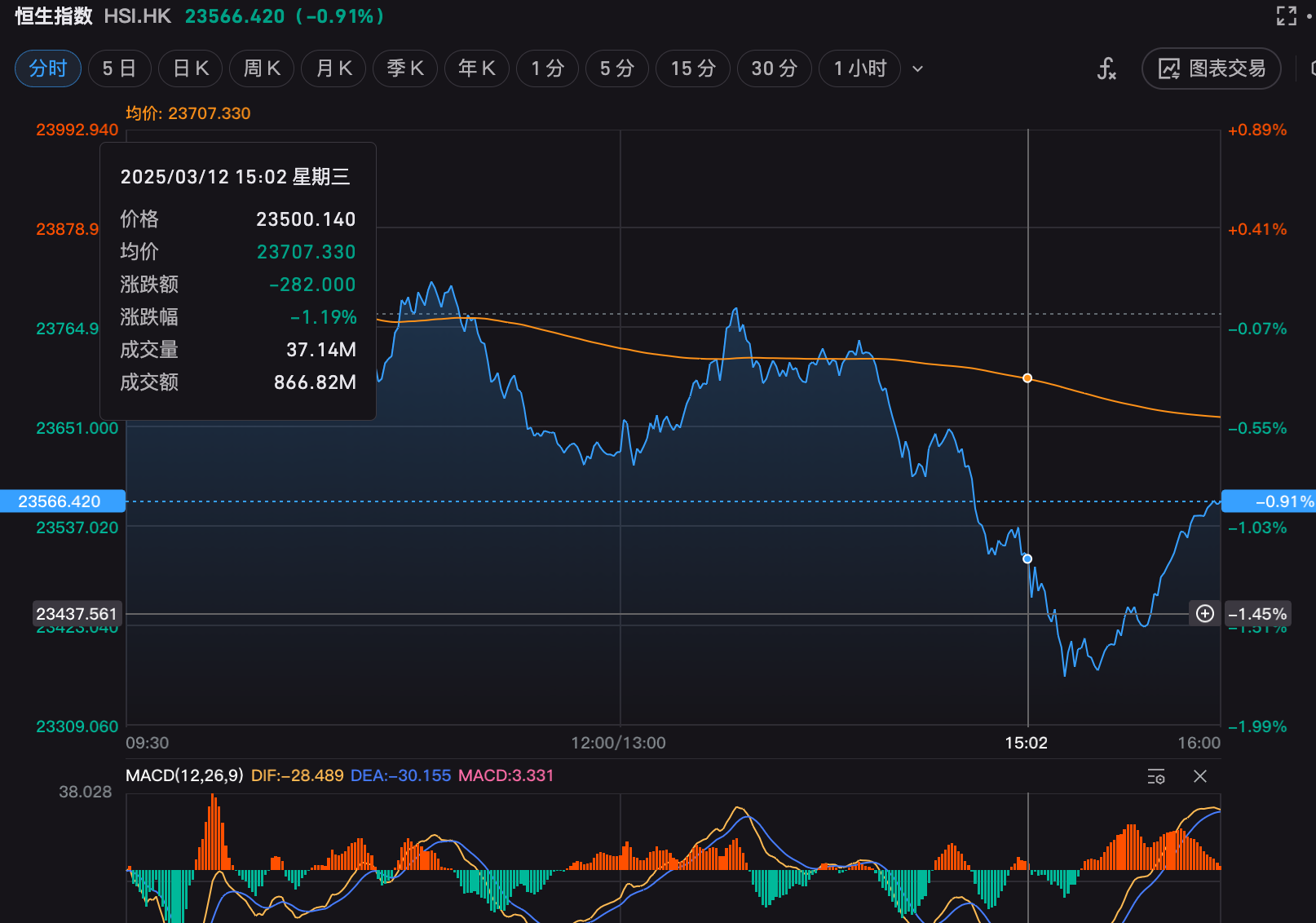Switch to the 1小时 hourly interval
Image resolution: width=1316 pixels, height=923 pixels.
[x=859, y=68]
